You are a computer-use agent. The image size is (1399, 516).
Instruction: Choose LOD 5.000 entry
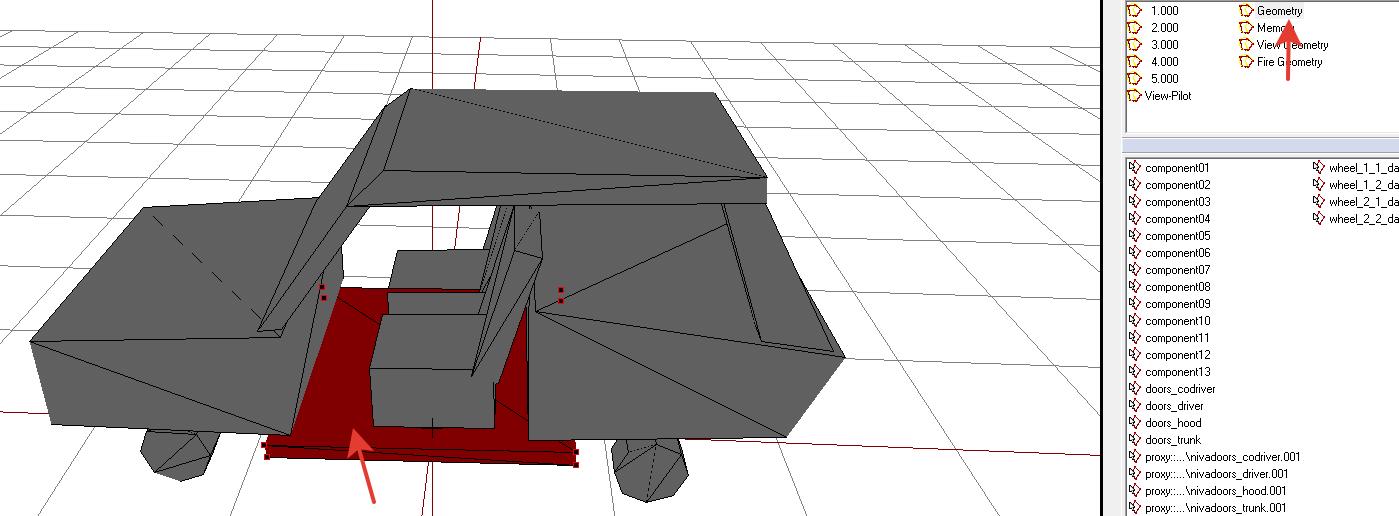(x=1164, y=79)
